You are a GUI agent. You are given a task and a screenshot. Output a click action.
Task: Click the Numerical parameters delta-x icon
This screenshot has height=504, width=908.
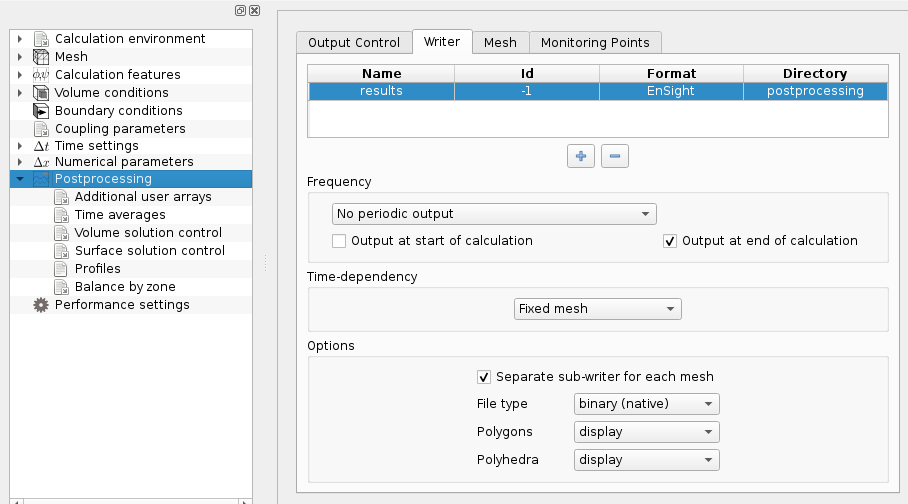[41, 162]
